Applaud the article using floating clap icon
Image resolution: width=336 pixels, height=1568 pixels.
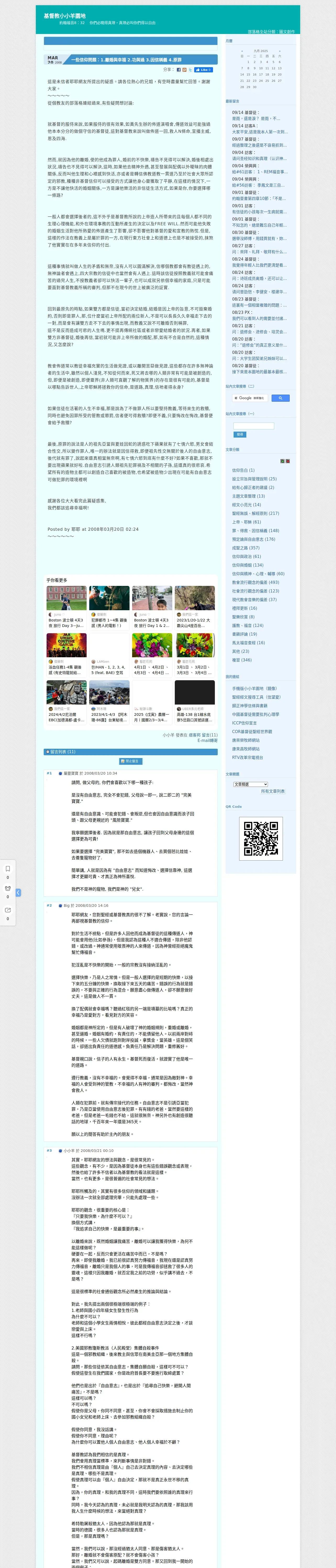click(x=7, y=889)
